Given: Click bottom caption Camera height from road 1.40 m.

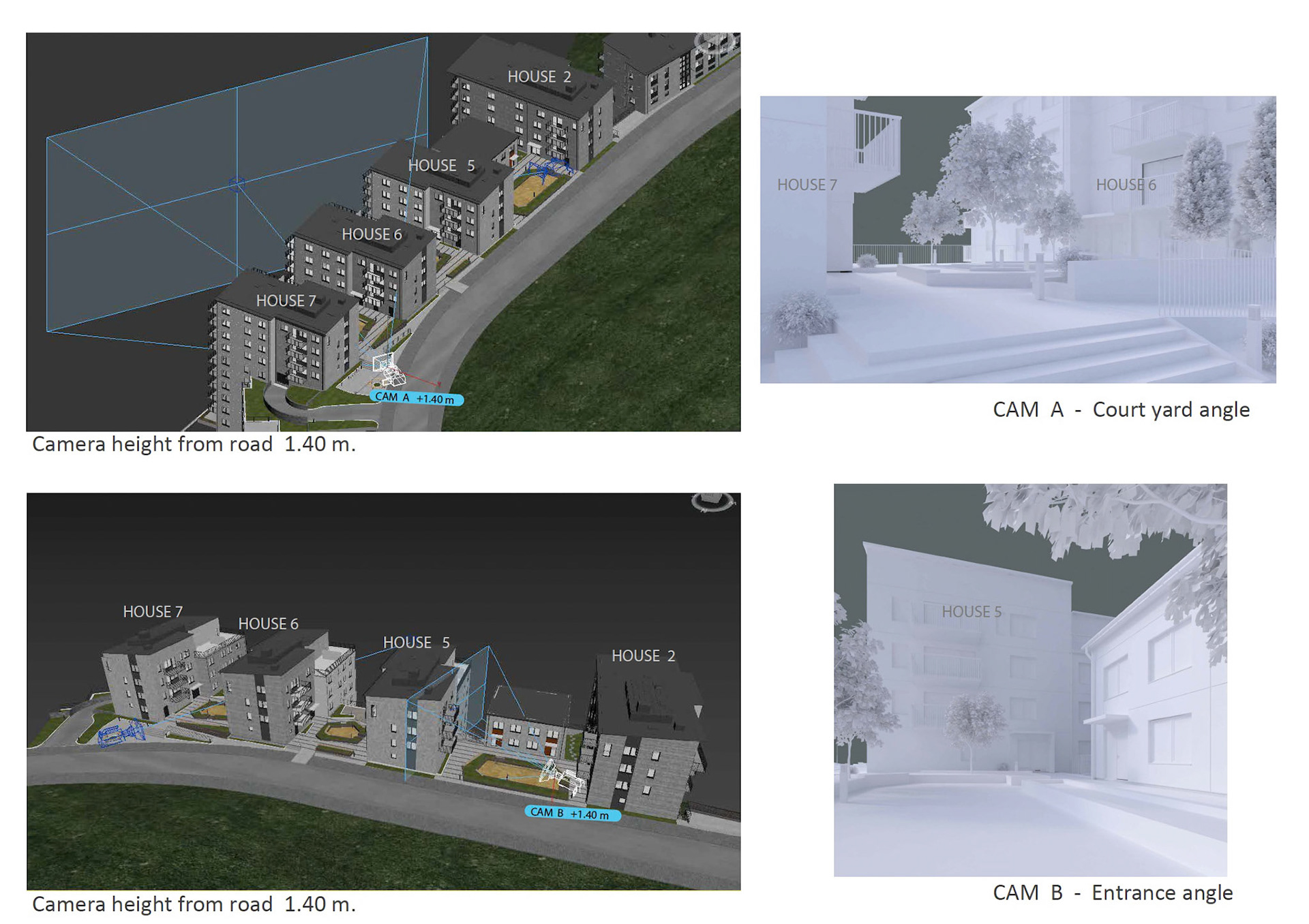Looking at the screenshot, I should pos(194,904).
